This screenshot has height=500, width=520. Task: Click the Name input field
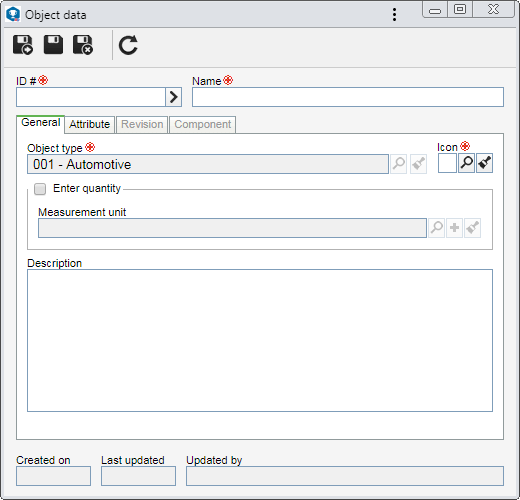[348, 97]
